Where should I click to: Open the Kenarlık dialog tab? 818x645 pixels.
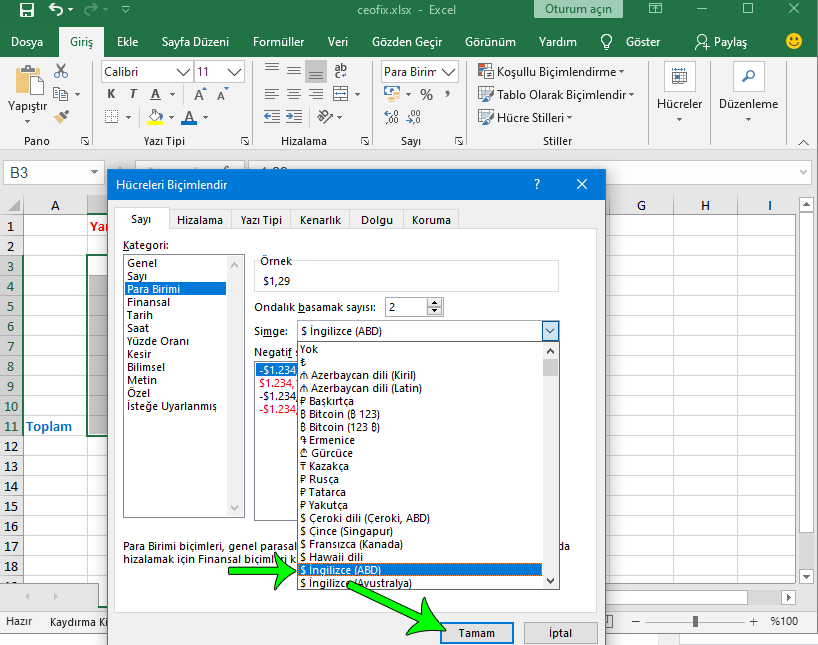pos(320,220)
